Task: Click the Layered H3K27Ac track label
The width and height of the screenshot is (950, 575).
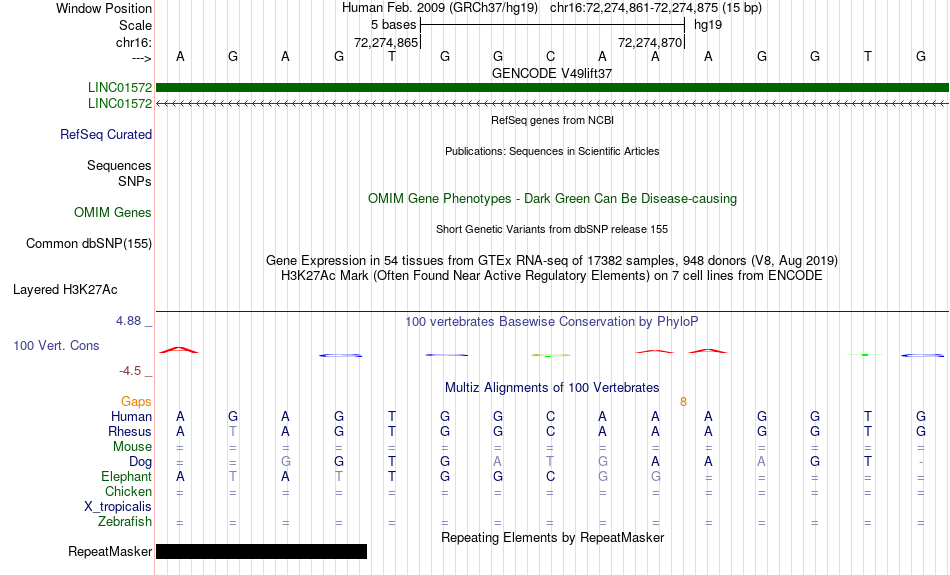Action: click(65, 290)
